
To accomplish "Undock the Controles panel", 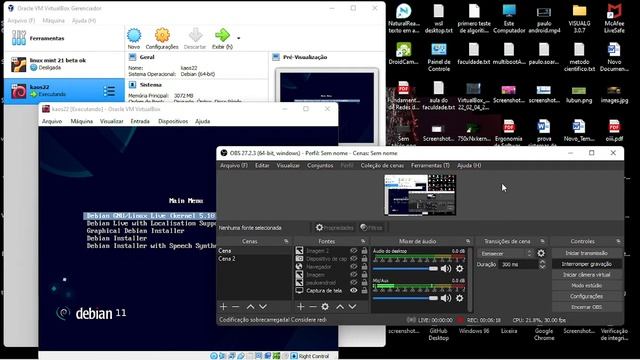I will point(618,241).
